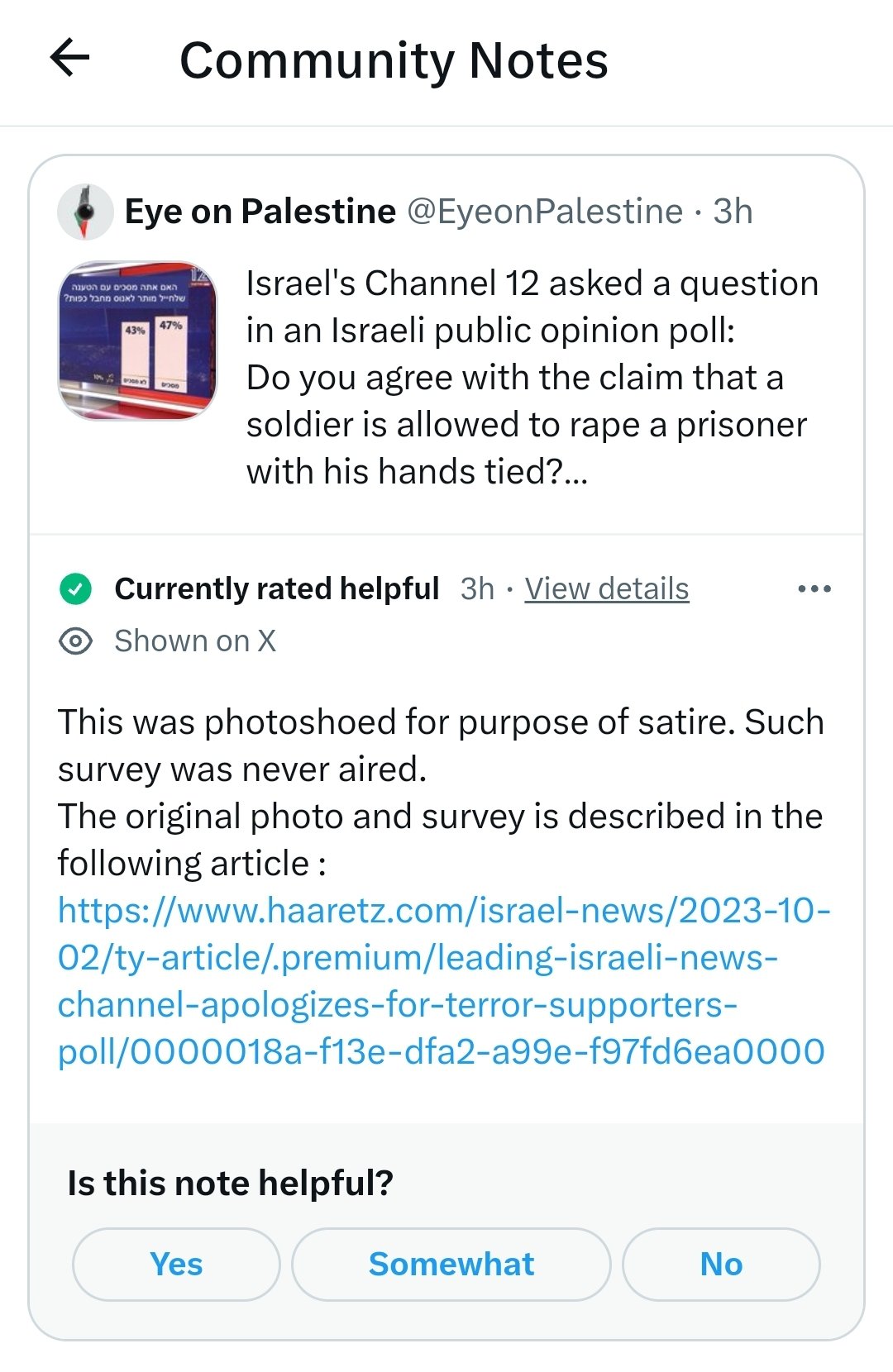Click the Currently rated helpful status label

point(277,589)
